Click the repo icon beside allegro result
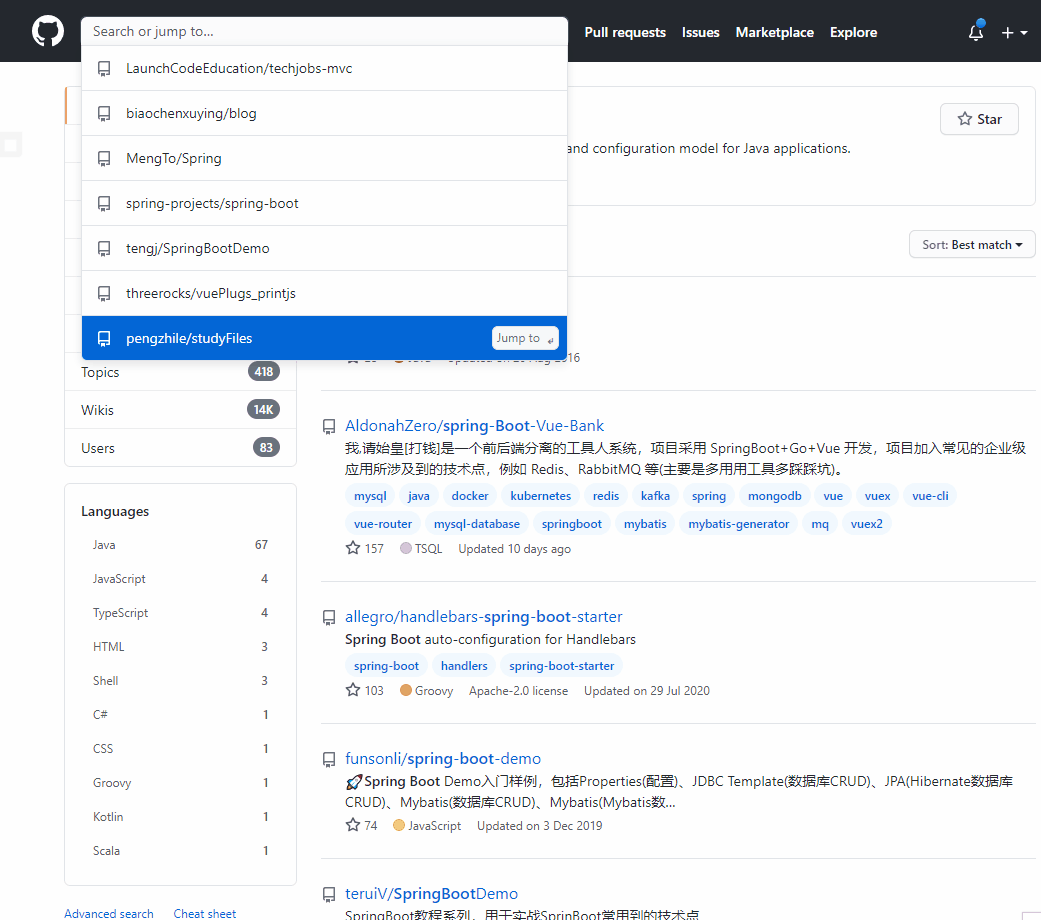This screenshot has height=920, width=1041. click(x=329, y=617)
